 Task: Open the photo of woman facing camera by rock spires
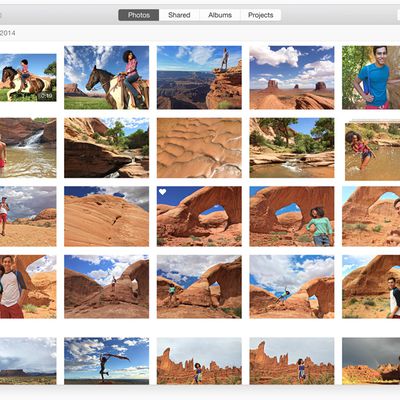click(x=199, y=361)
